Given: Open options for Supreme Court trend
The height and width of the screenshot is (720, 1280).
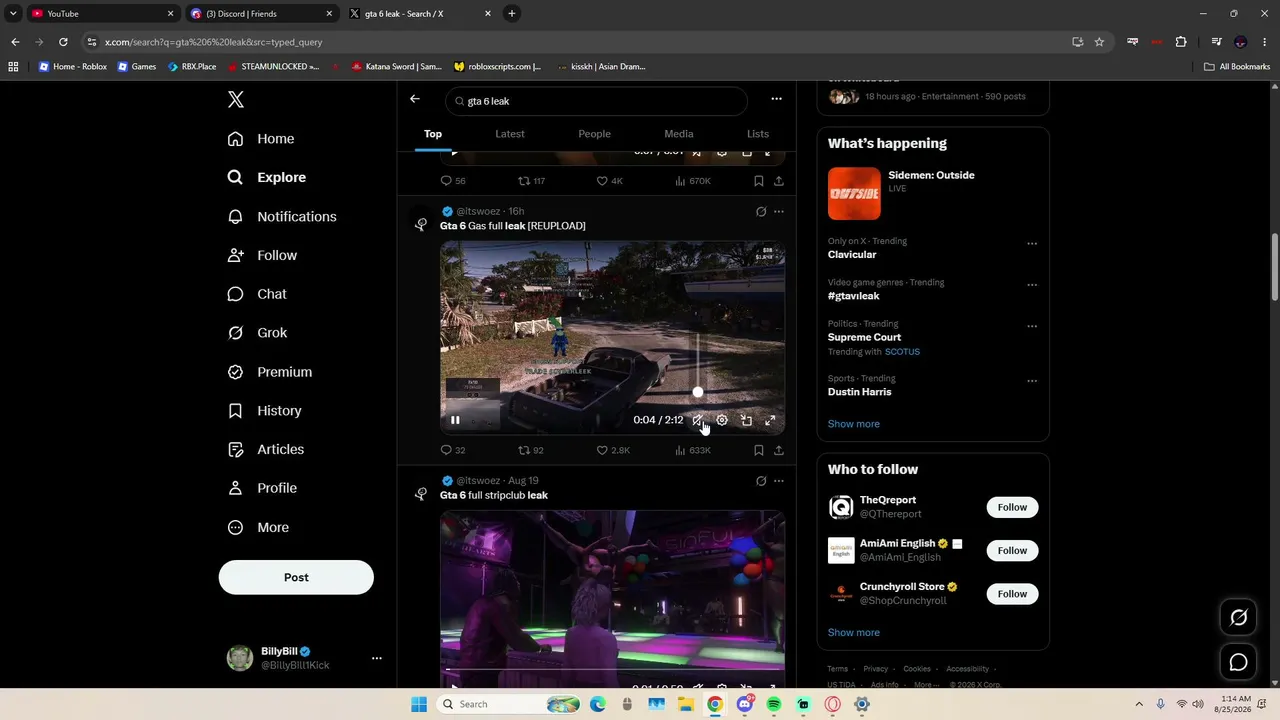Looking at the screenshot, I should (x=1032, y=326).
